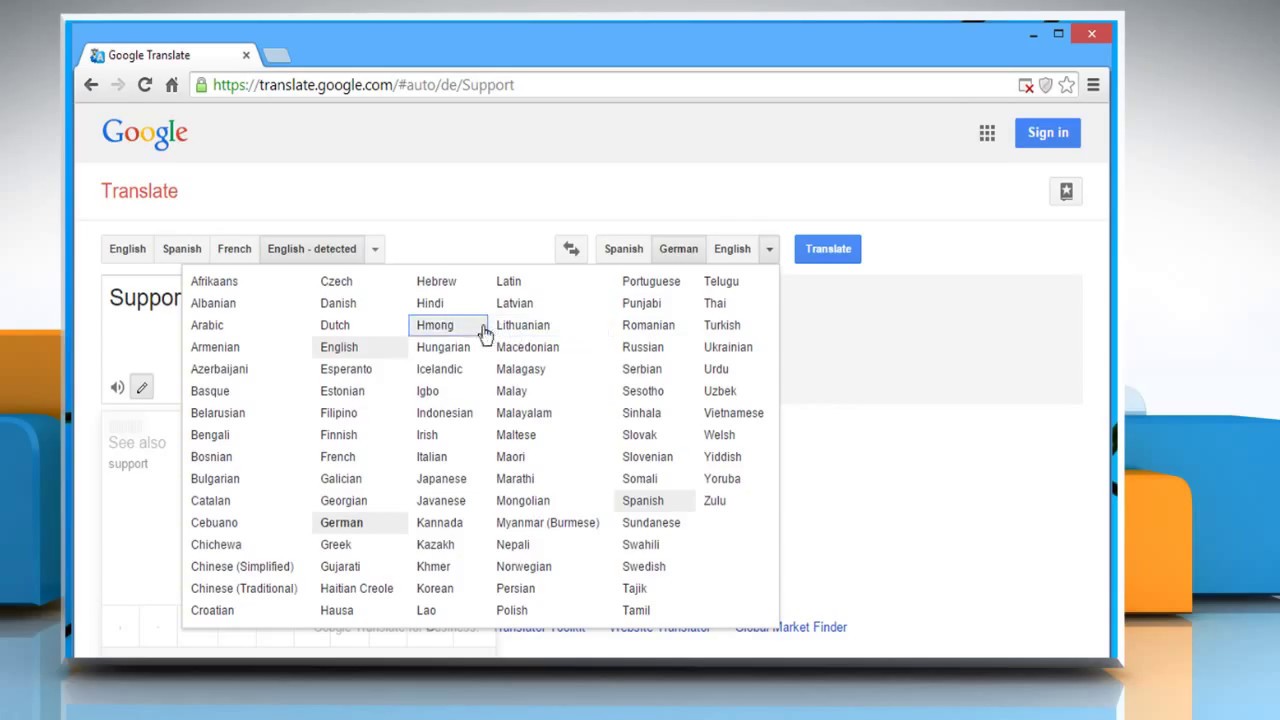The height and width of the screenshot is (720, 1280).
Task: Select Spanish source language tab
Action: [182, 249]
